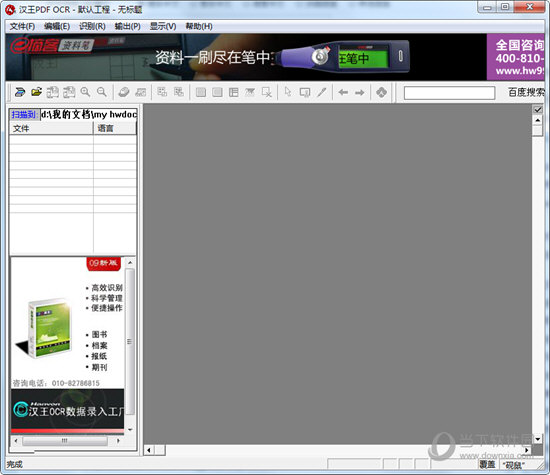This screenshot has width=550, height=475.
Task: Click the screen selection rectangle icon
Action: [x=305, y=92]
